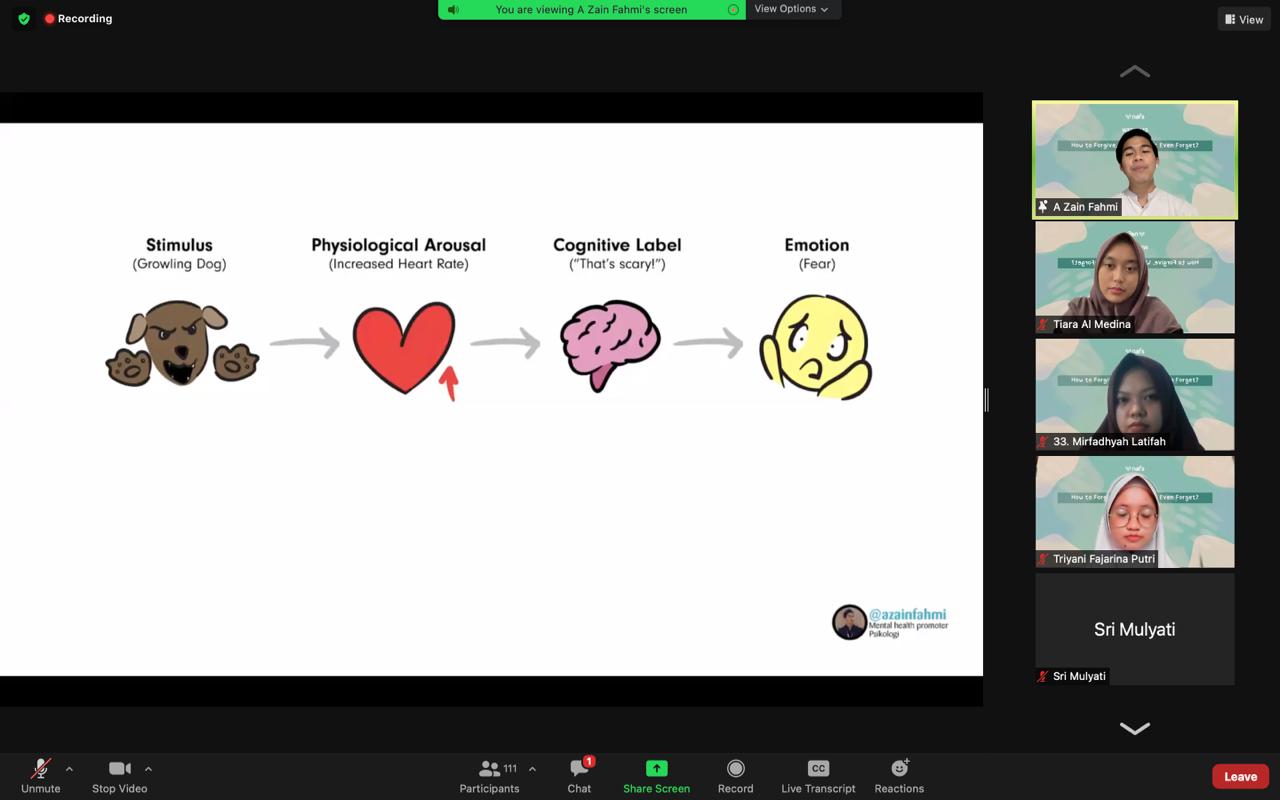
Task: Expand the arrow next to Participants count
Action: 532,769
